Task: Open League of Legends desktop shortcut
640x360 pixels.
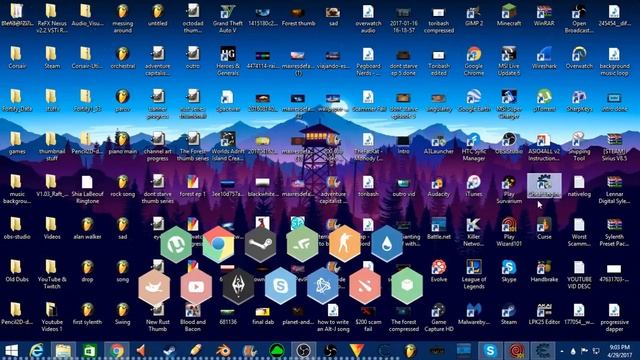Action: click(x=473, y=275)
